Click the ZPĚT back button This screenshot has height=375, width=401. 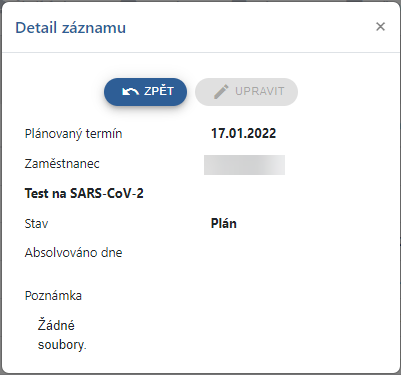pos(145,92)
